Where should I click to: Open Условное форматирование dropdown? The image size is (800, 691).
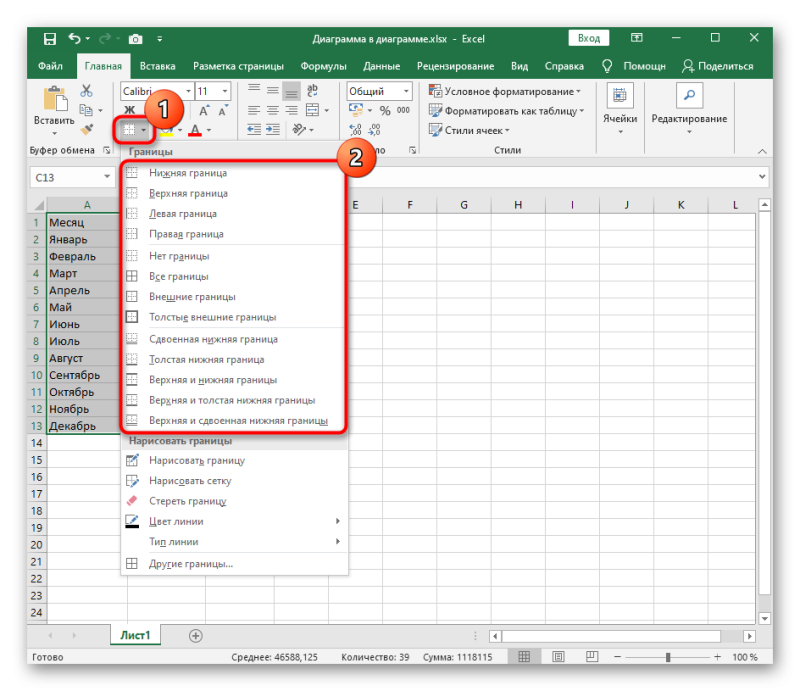505,91
